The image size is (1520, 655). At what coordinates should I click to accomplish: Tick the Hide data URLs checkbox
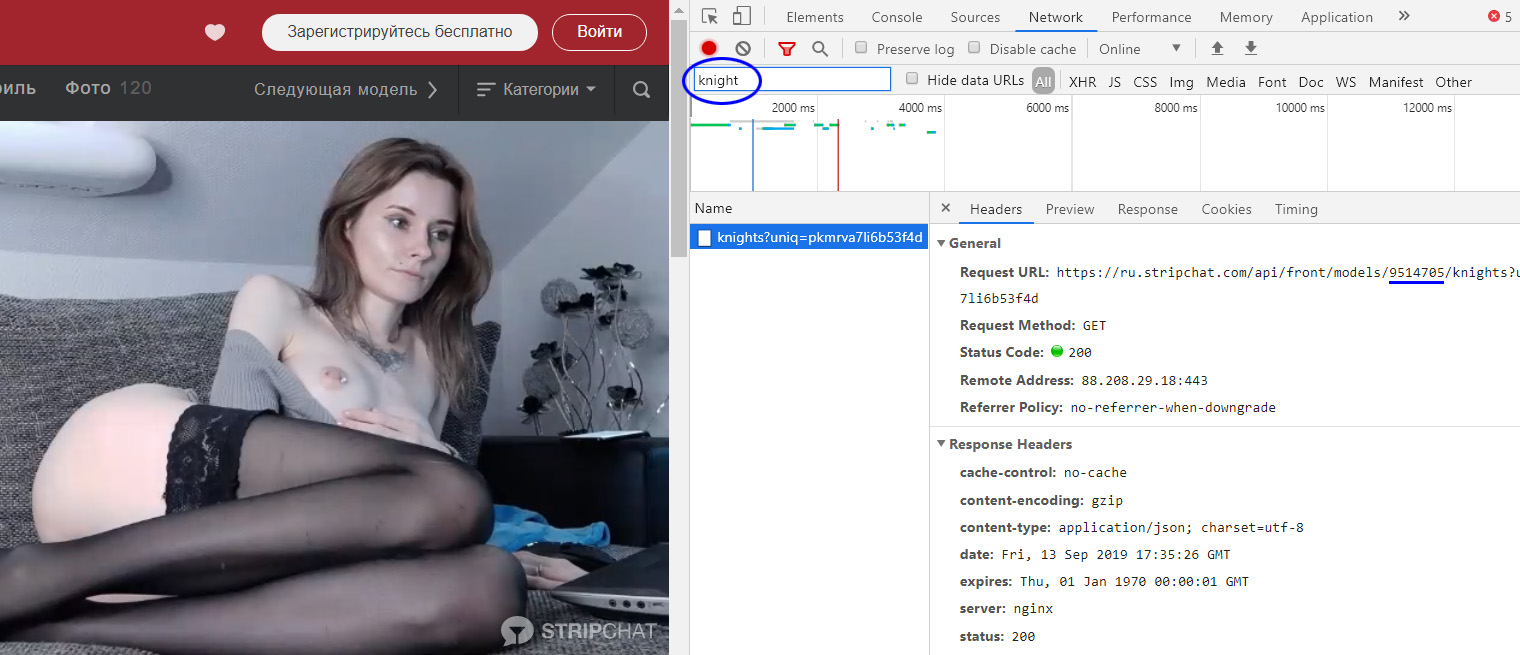(x=912, y=79)
